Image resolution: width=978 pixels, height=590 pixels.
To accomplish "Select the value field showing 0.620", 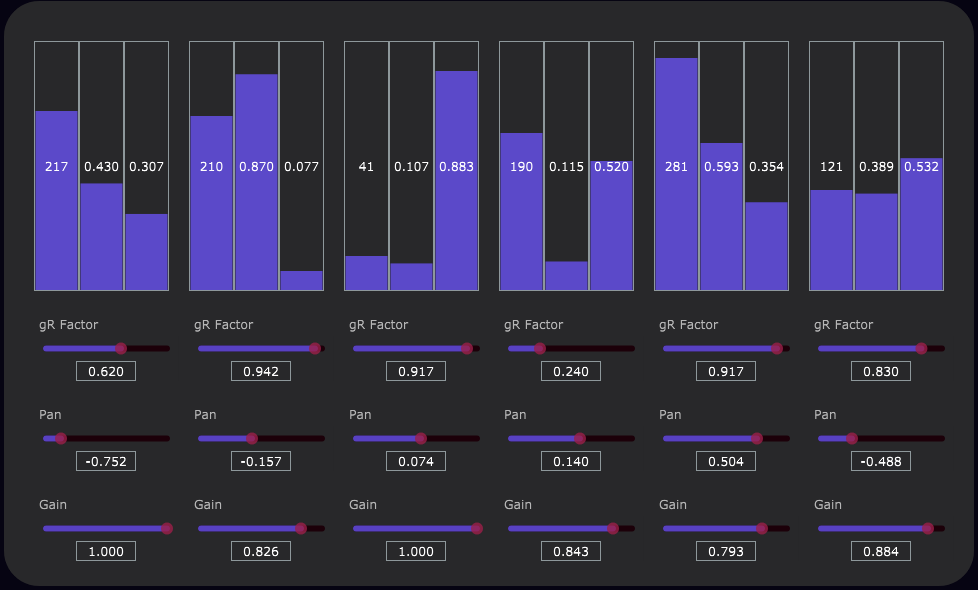I will pyautogui.click(x=105, y=371).
